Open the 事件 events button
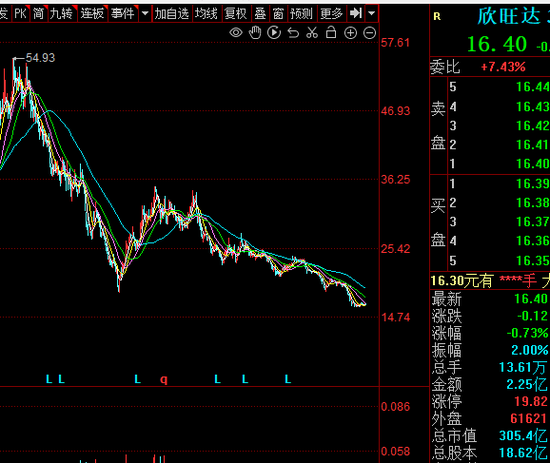Screen dimensions: 550x463 (x=123, y=14)
